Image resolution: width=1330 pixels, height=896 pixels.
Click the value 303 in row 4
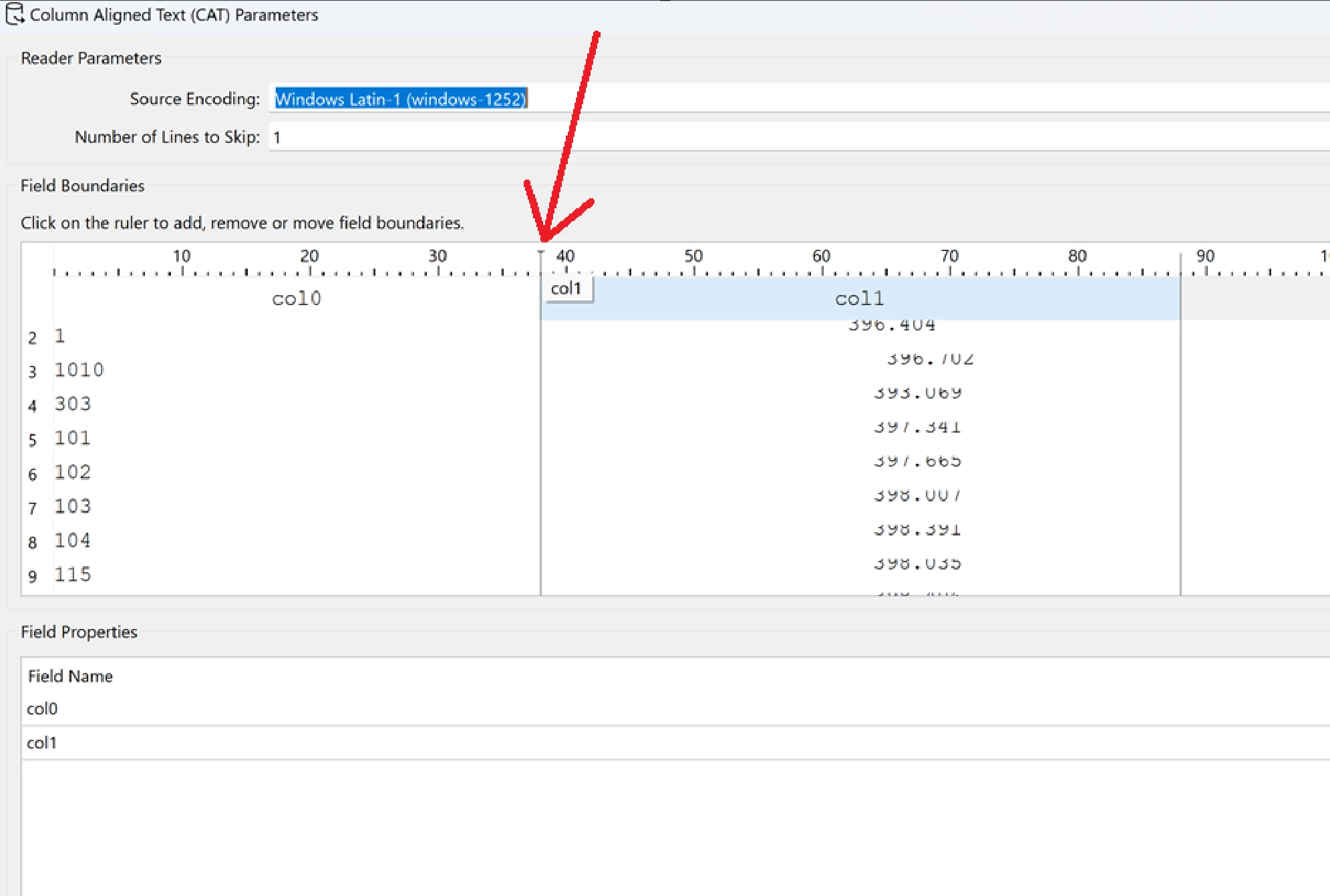click(73, 404)
